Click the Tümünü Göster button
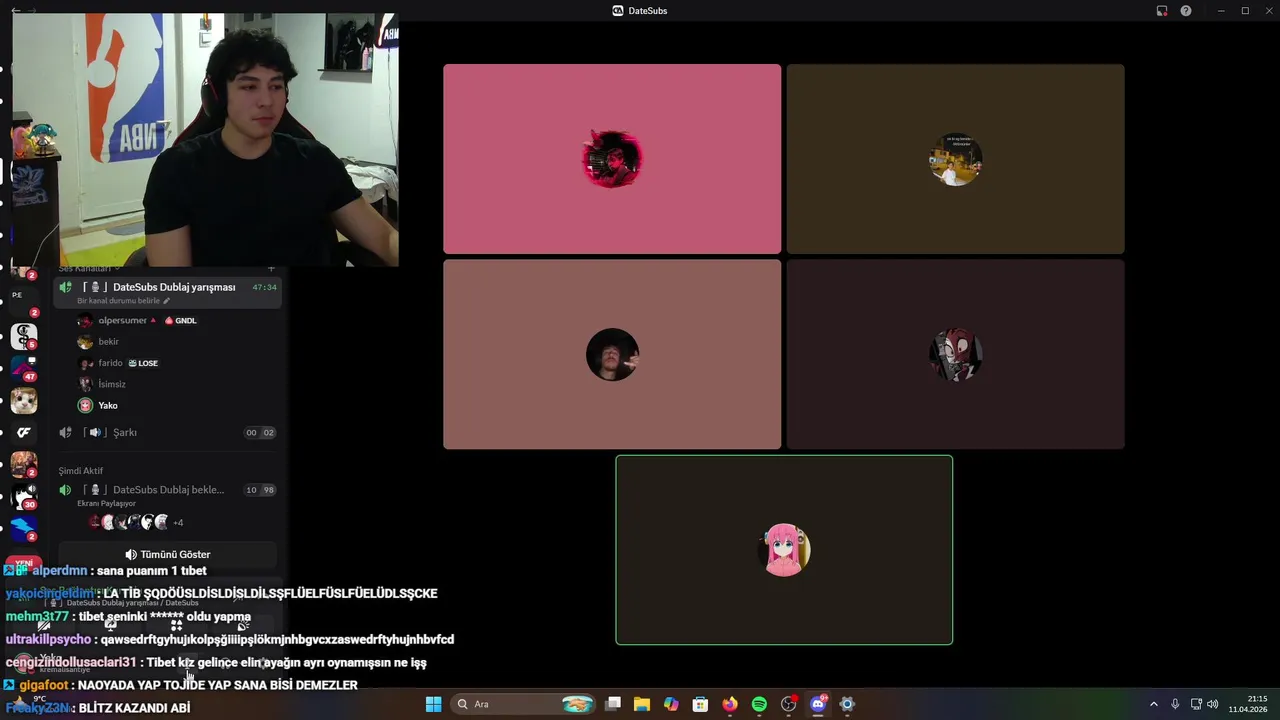 pyautogui.click(x=167, y=554)
